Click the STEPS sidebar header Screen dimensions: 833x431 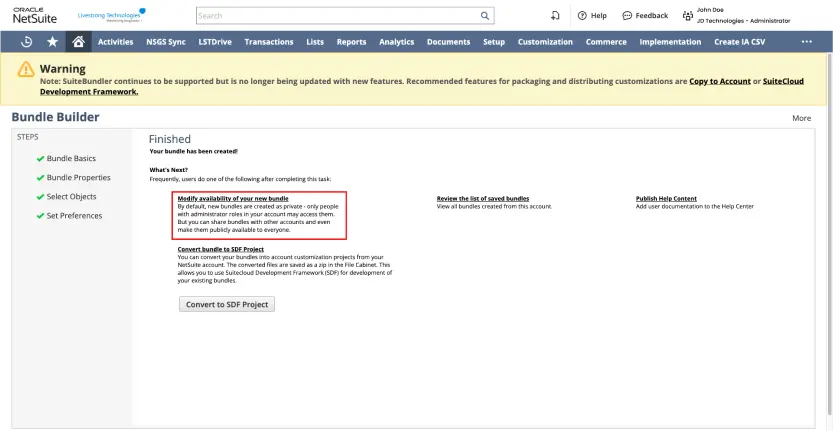pyautogui.click(x=28, y=137)
